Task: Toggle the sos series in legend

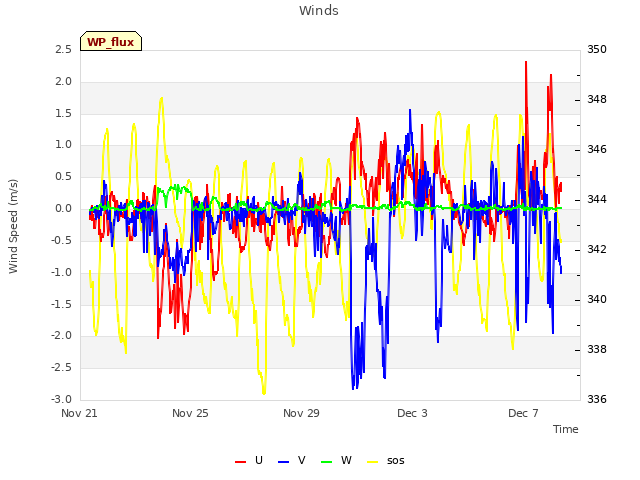Action: (386, 460)
